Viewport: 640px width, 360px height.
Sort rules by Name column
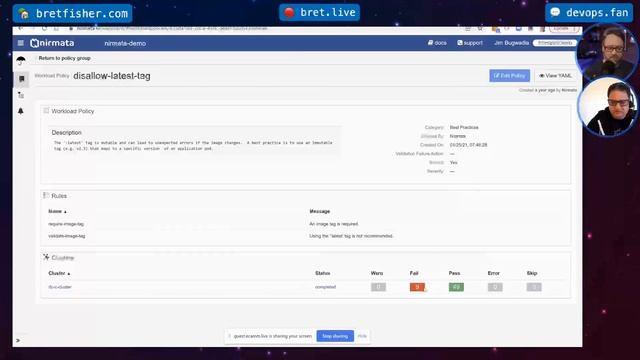click(57, 211)
